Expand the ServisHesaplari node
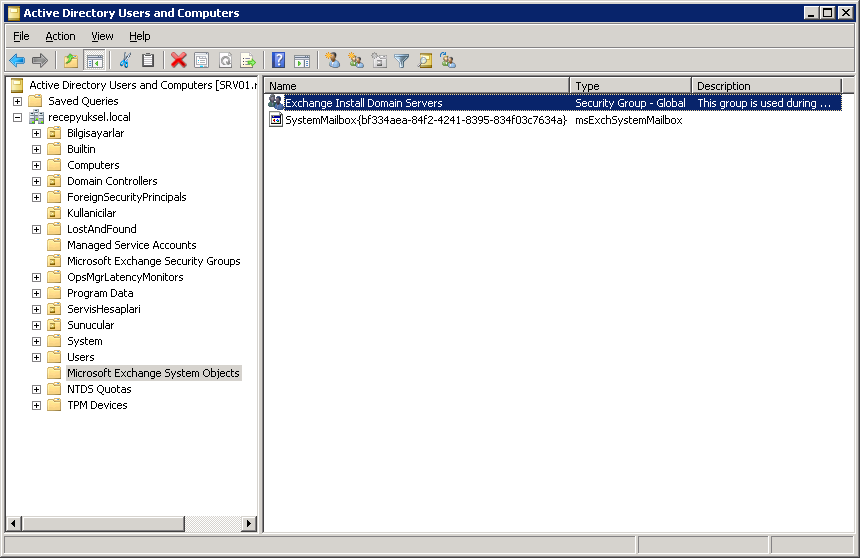The image size is (860, 558). pos(36,309)
